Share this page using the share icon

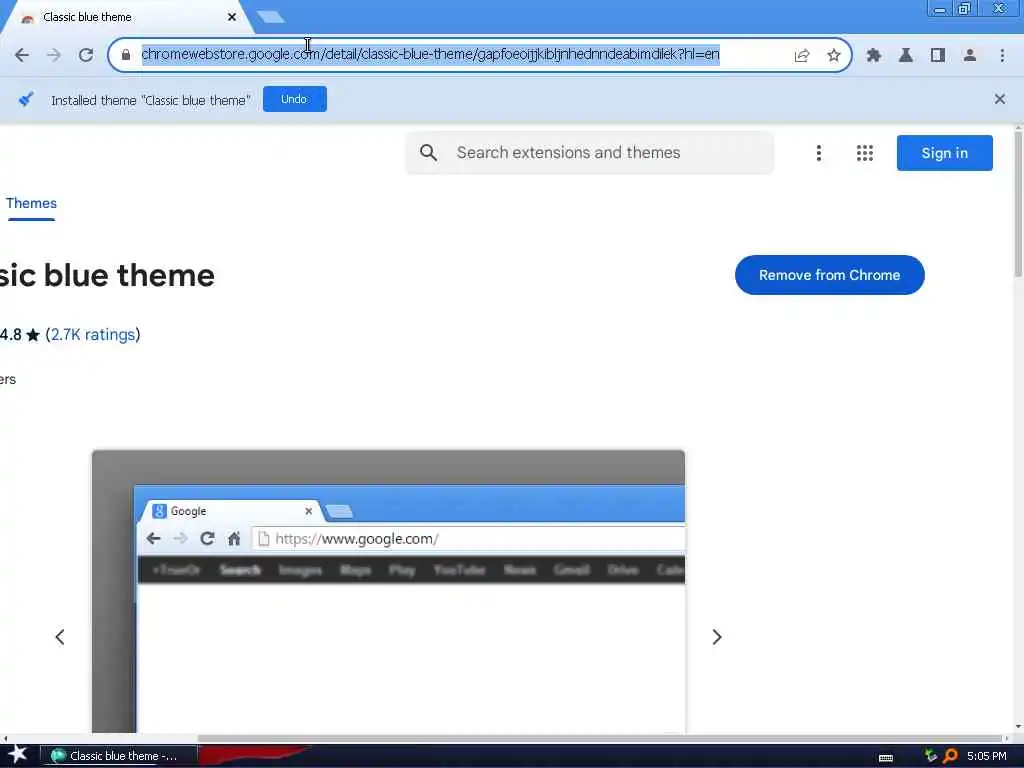pos(802,56)
